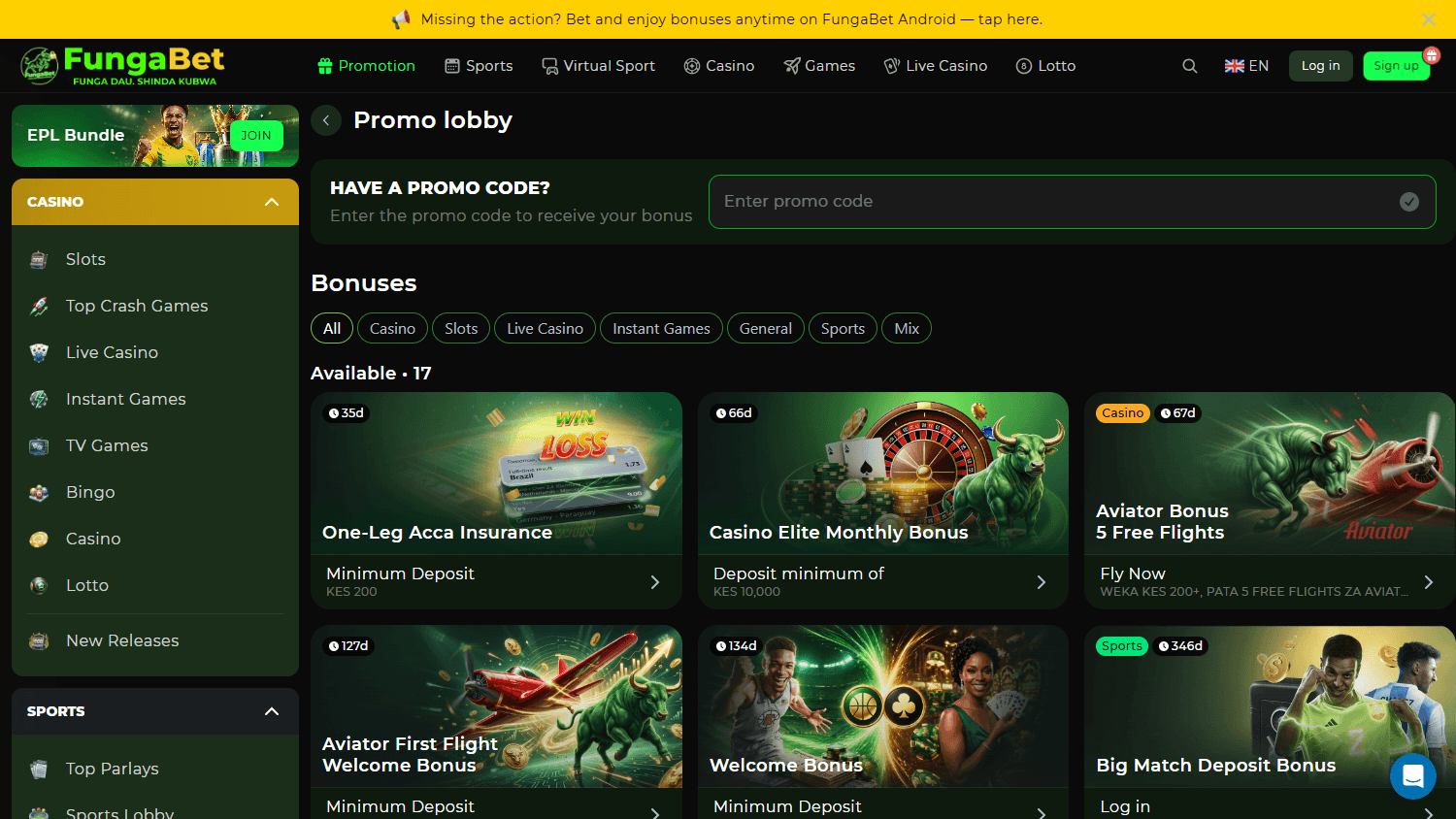Open the EN language selector

(x=1247, y=66)
